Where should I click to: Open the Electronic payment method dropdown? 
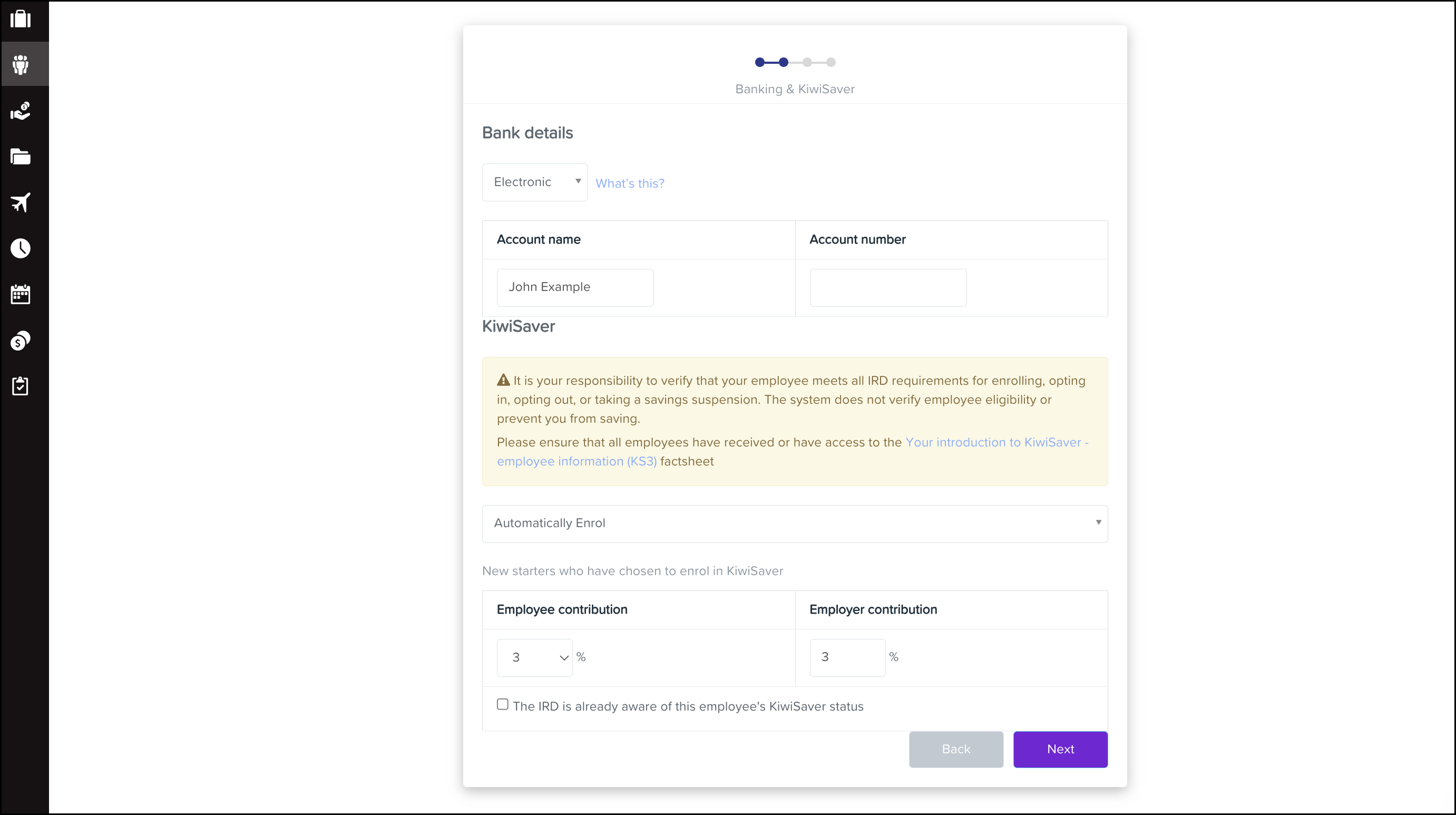(535, 182)
